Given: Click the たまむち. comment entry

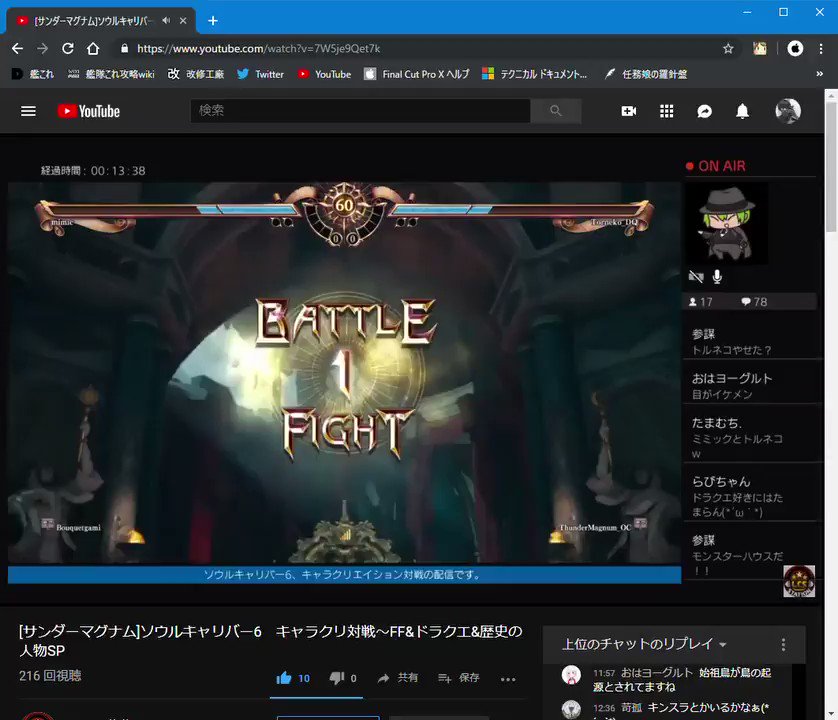Looking at the screenshot, I should 750,437.
